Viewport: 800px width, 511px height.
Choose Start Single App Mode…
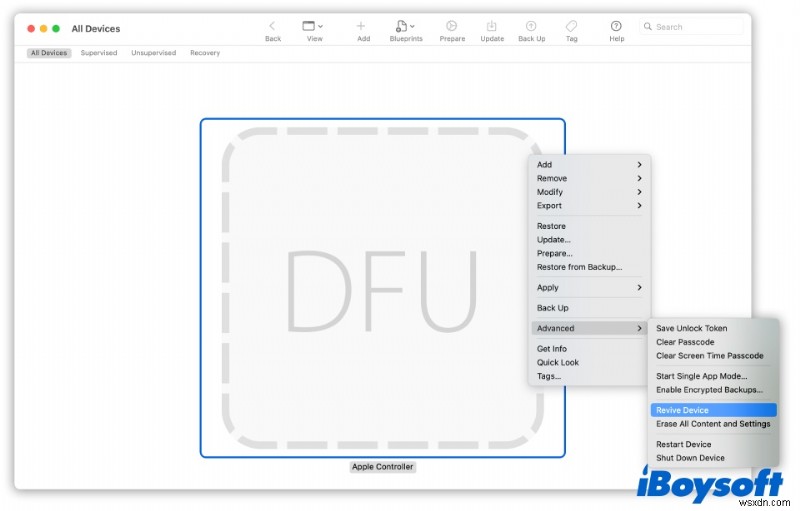coord(714,377)
